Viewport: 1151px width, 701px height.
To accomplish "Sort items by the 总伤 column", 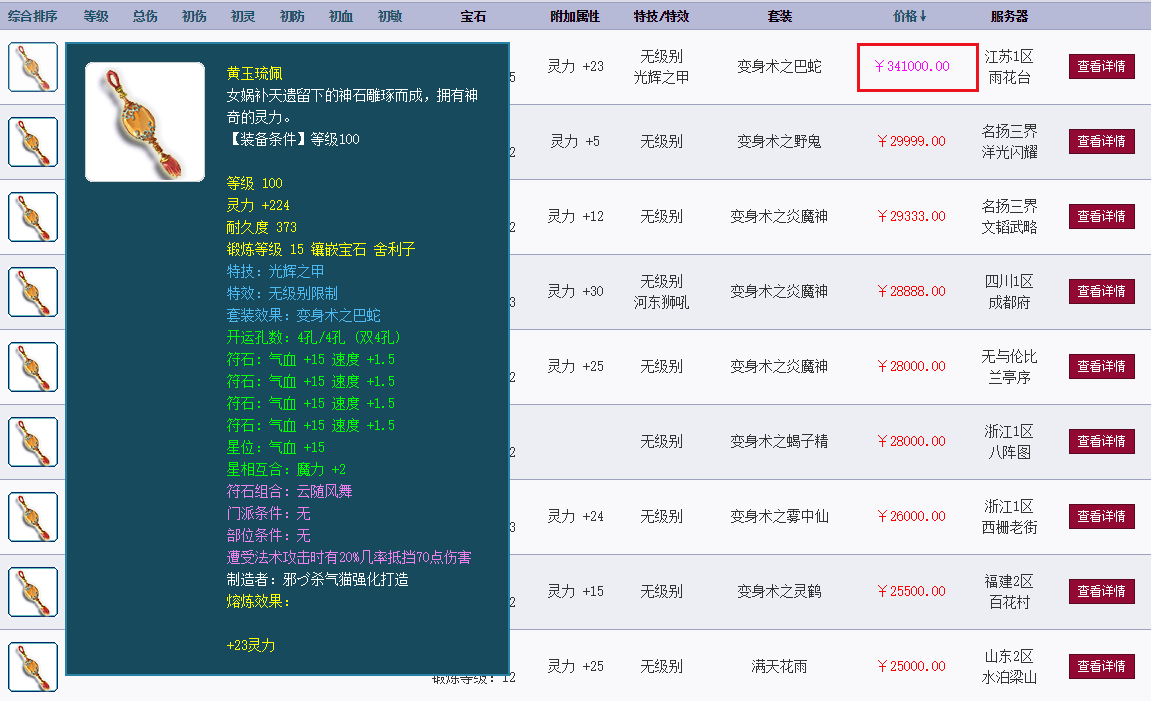I will click(x=144, y=16).
